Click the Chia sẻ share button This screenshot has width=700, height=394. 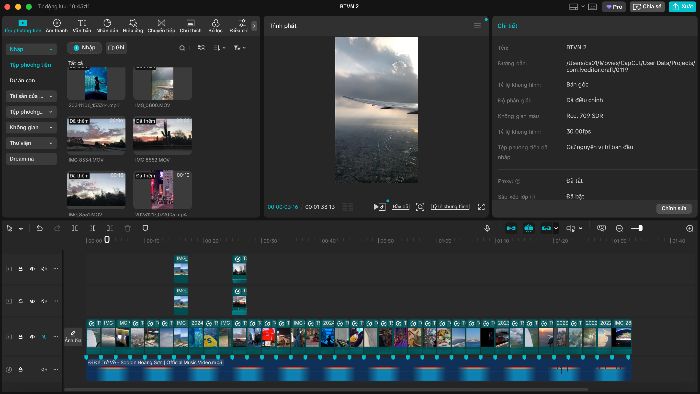pos(647,7)
